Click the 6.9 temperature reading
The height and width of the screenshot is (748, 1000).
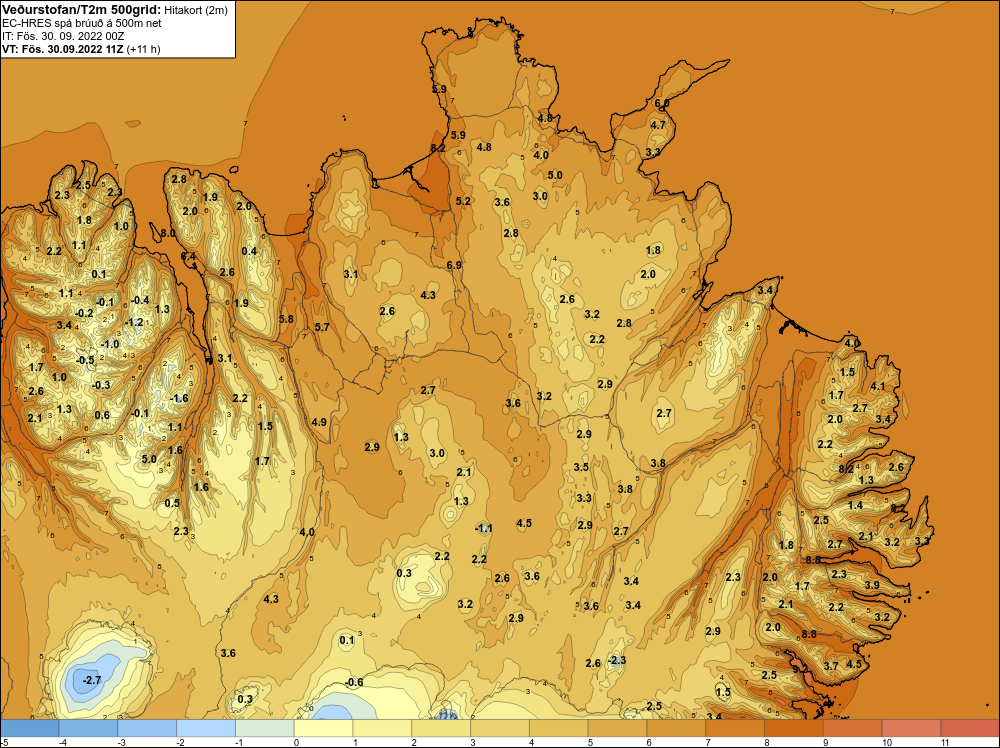pyautogui.click(x=454, y=265)
